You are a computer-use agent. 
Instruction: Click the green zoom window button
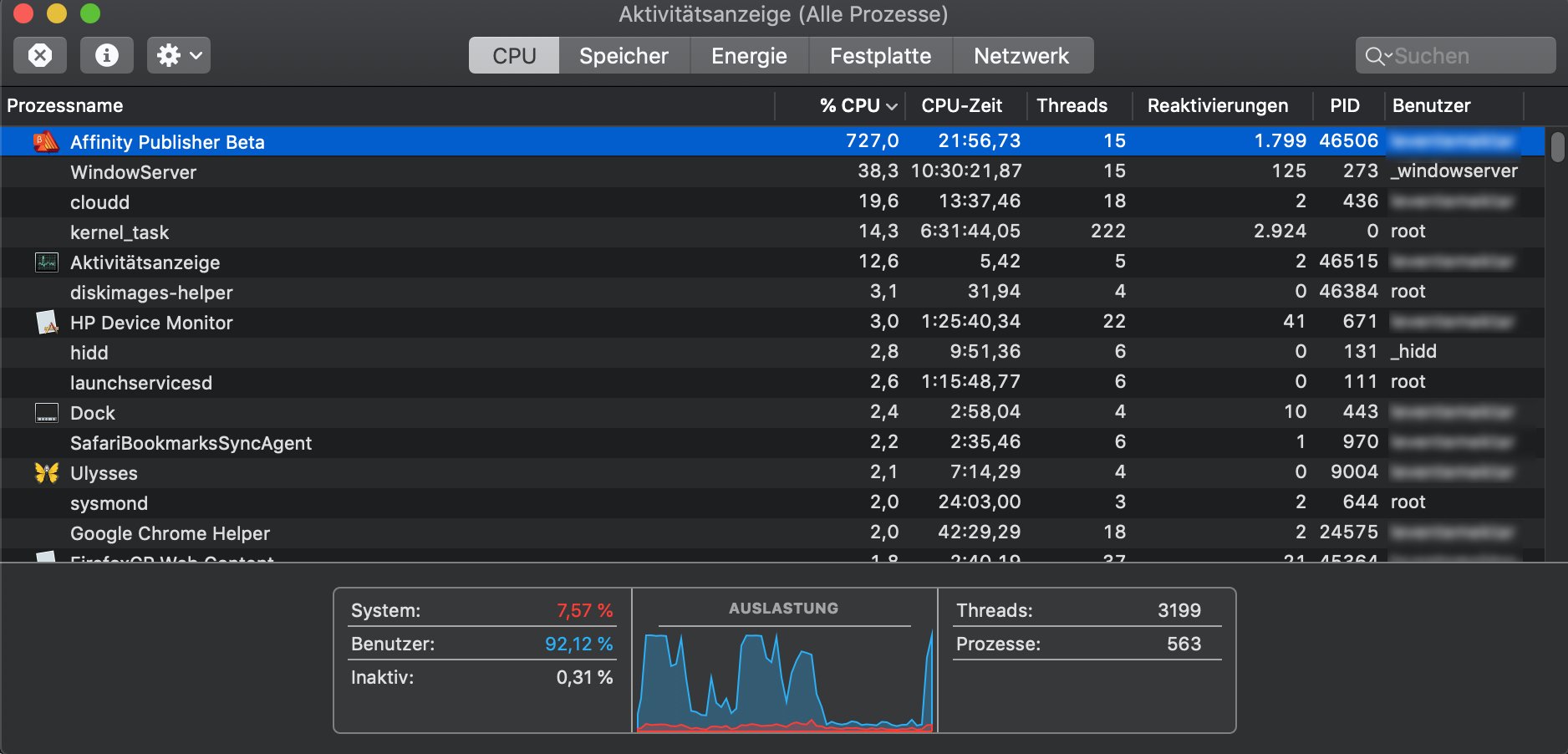[x=90, y=13]
